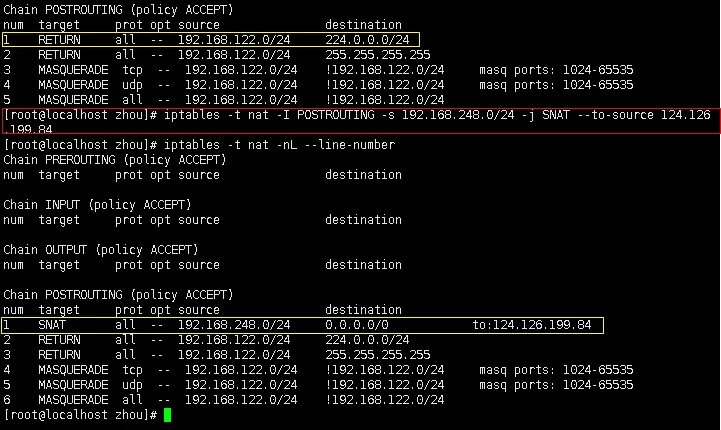Viewport: 721px width, 430px height.
Task: Click the "destination" header under Chain PREROUTING
Action: click(364, 175)
